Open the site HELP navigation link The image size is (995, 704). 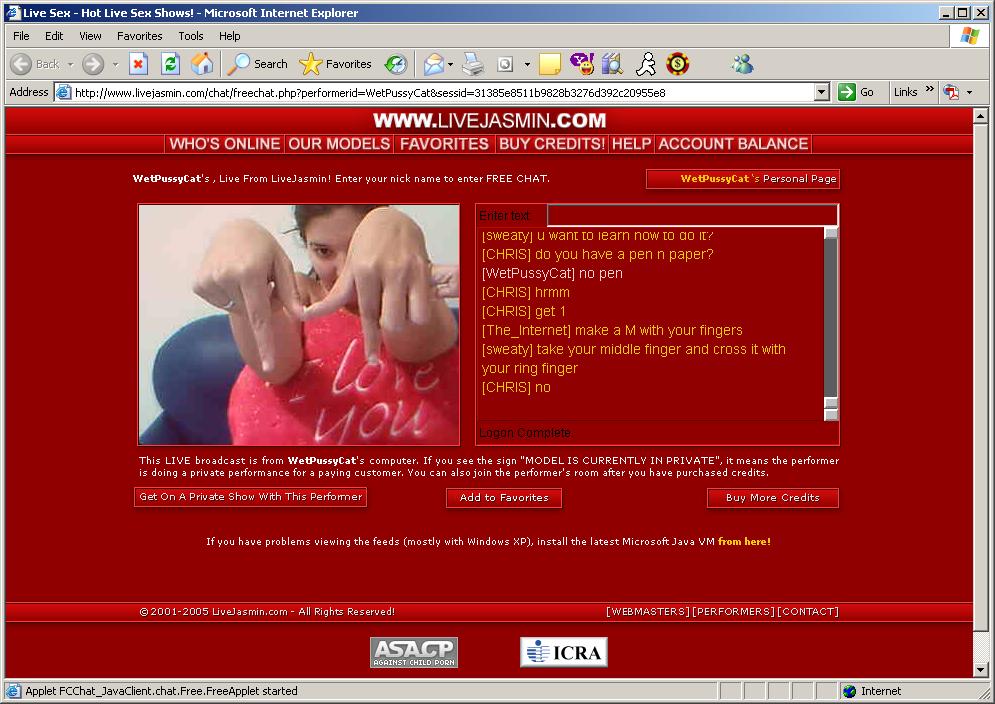tap(631, 144)
